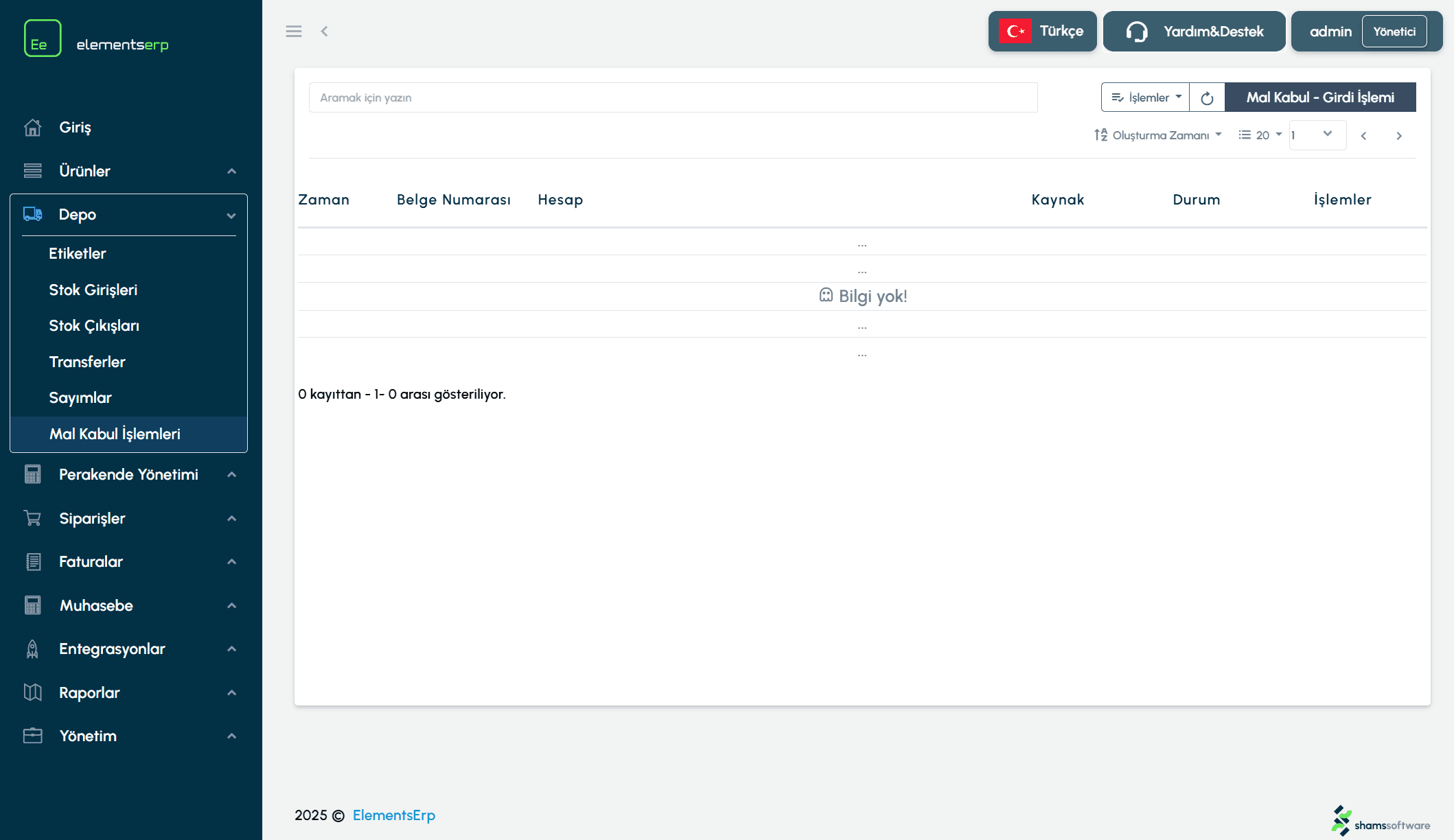The image size is (1454, 840).
Task: Click the ElementsErp logo icon
Action: (43, 38)
